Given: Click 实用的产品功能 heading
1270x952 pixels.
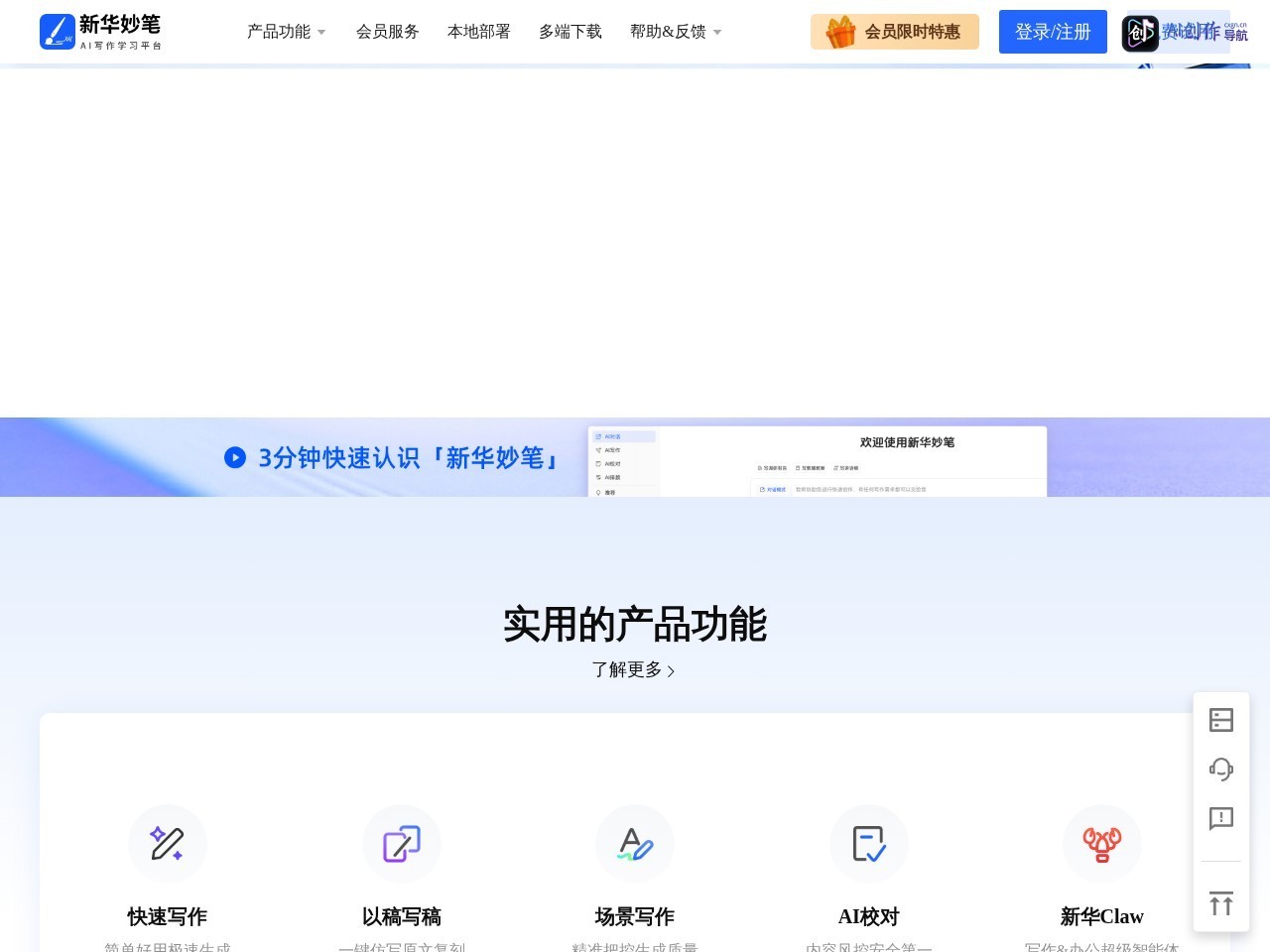Looking at the screenshot, I should pos(635,625).
